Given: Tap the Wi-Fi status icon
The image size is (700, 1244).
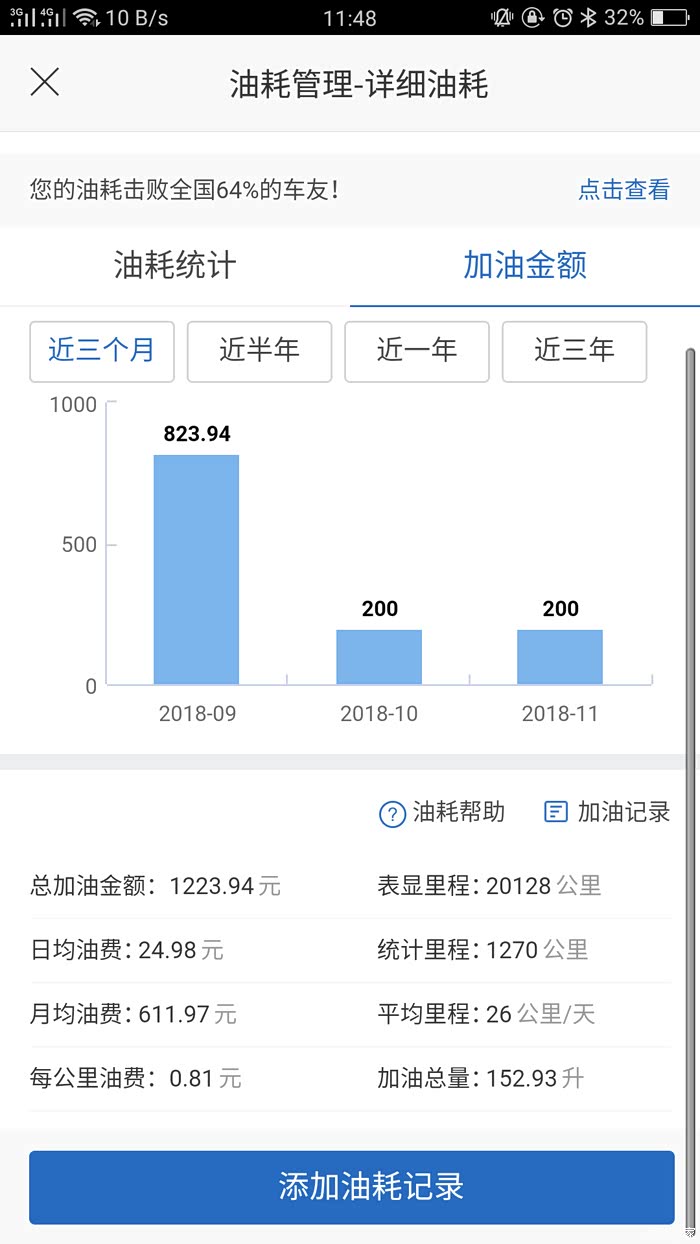Looking at the screenshot, I should [x=86, y=17].
